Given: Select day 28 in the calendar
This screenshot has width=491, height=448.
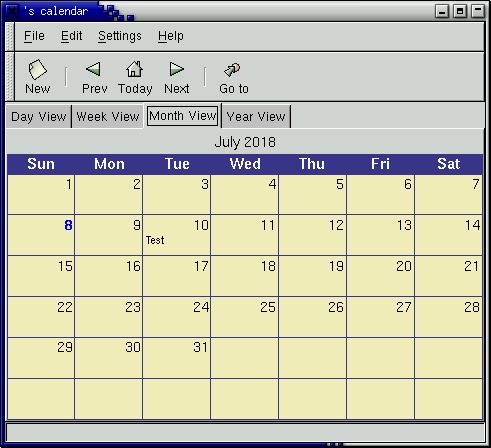Looking at the screenshot, I should [449, 317].
